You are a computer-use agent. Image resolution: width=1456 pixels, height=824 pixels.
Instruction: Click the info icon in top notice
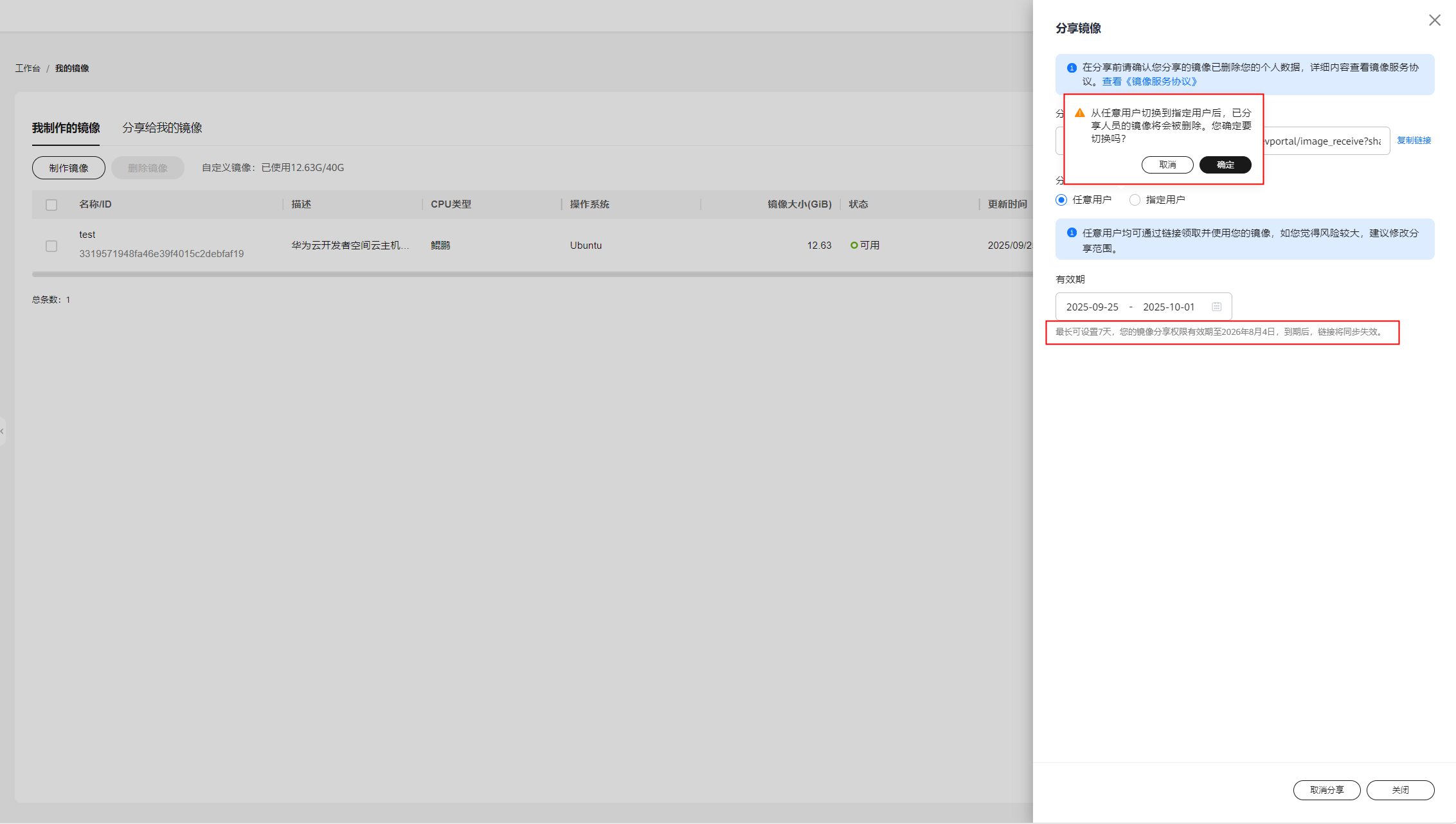click(x=1072, y=67)
